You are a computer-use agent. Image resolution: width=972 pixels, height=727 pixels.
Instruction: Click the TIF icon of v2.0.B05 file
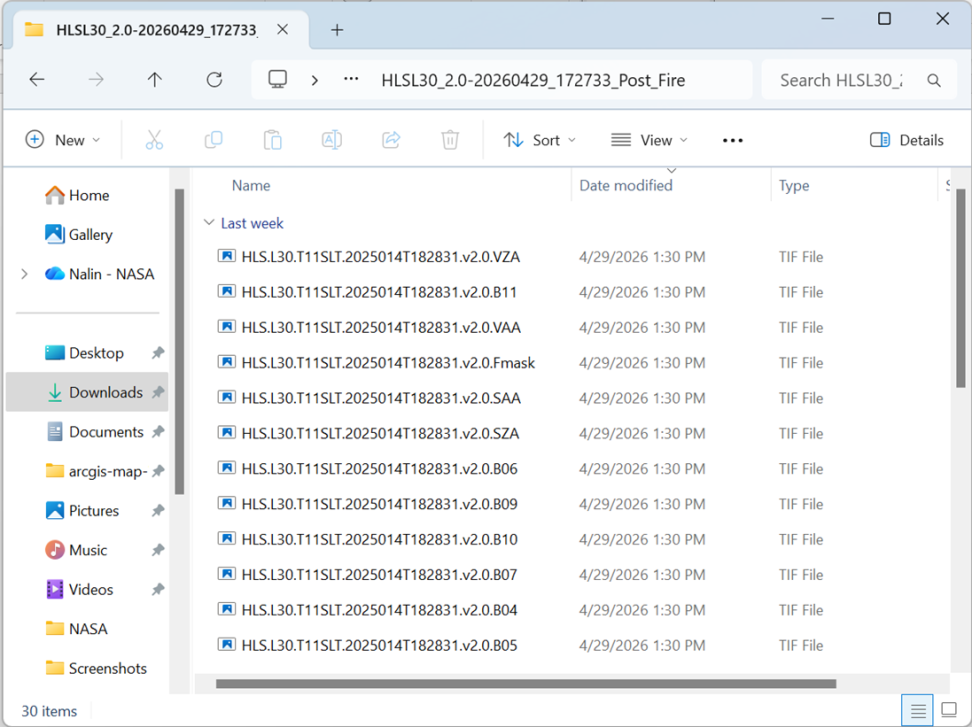[x=226, y=645]
